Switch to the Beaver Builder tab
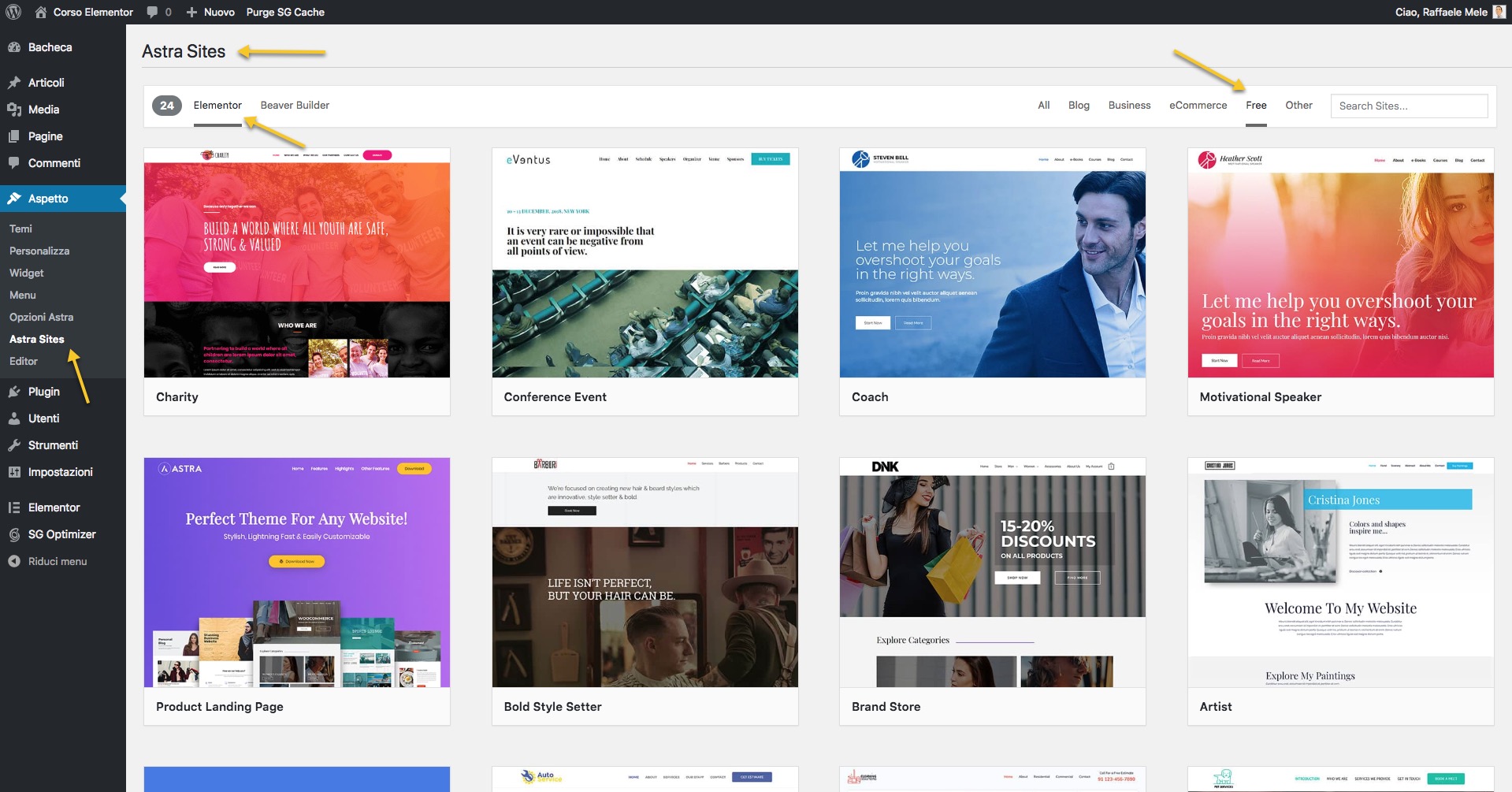 (294, 105)
